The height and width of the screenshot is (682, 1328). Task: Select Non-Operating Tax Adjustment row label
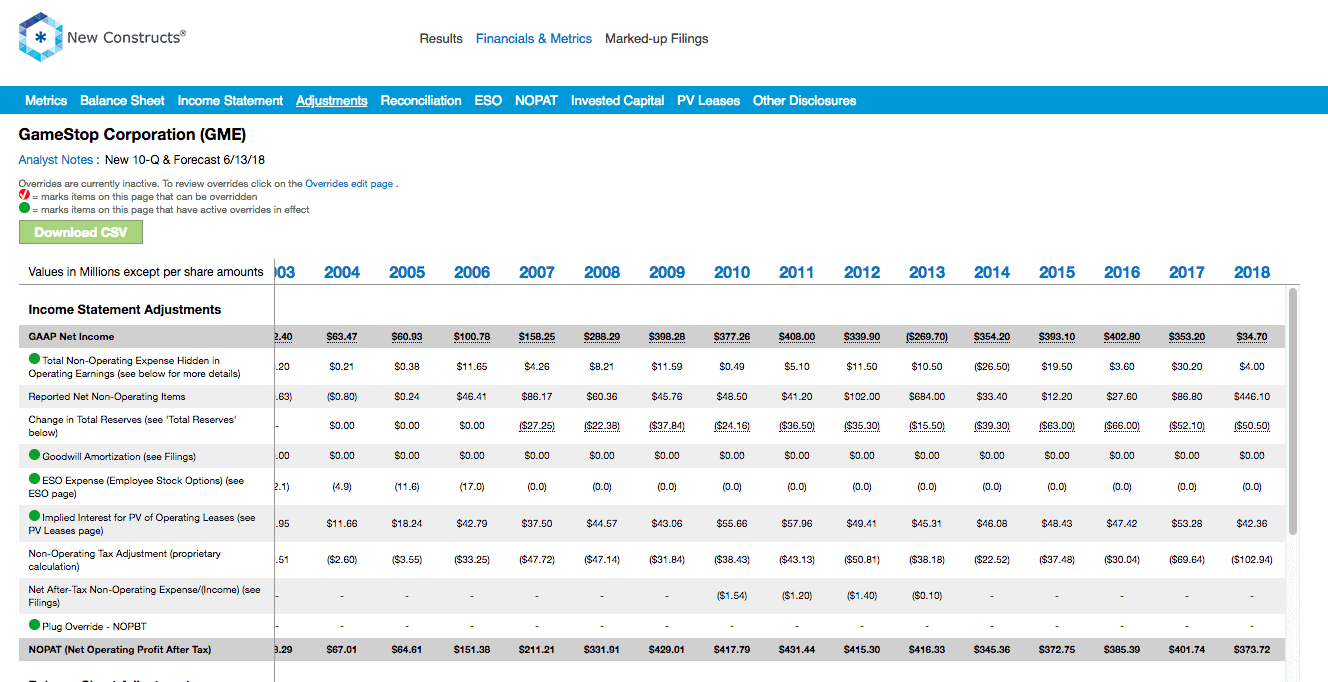coord(125,560)
